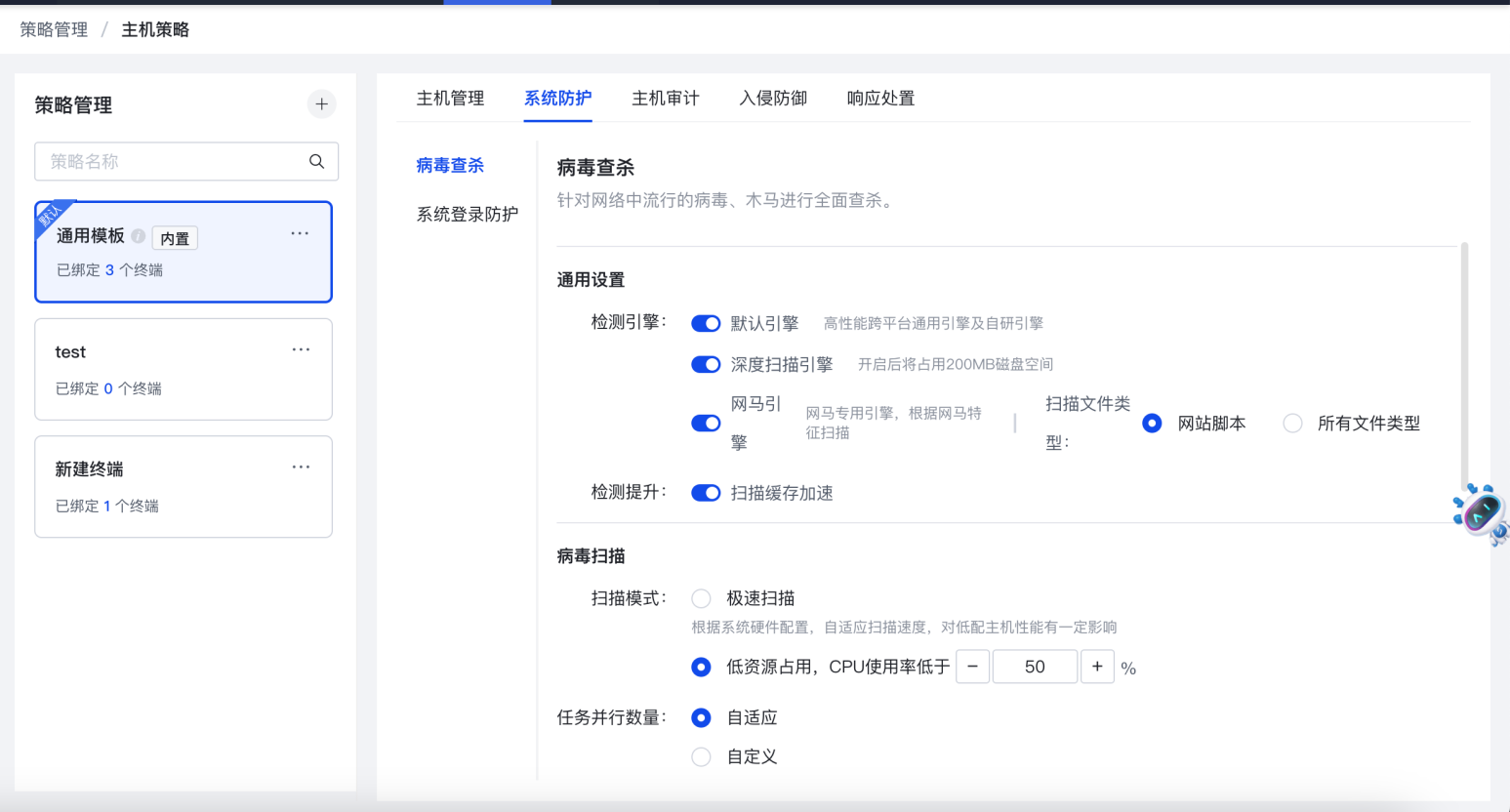Open the floating robot assistant icon

(x=1481, y=511)
